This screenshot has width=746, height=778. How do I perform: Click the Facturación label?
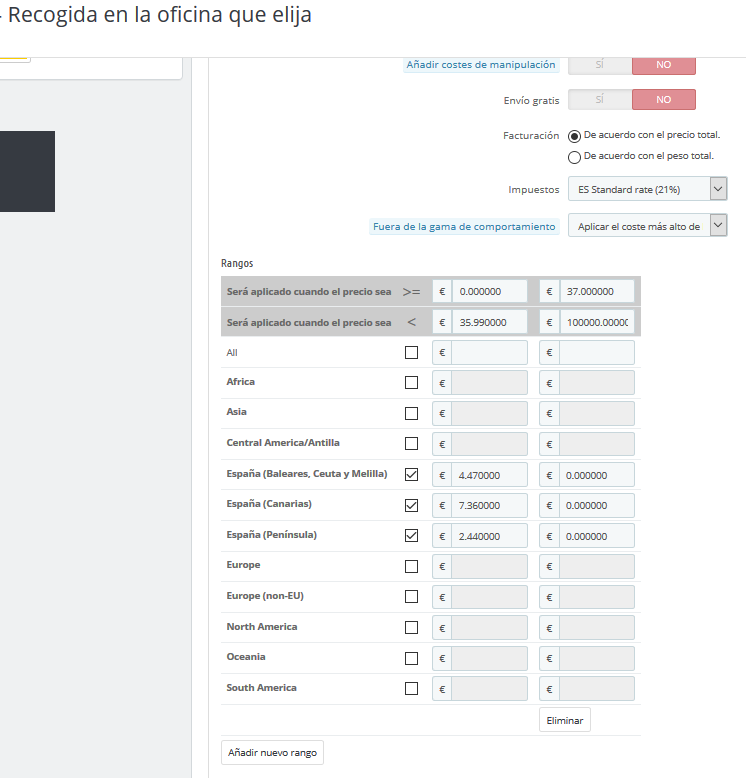tap(531, 135)
